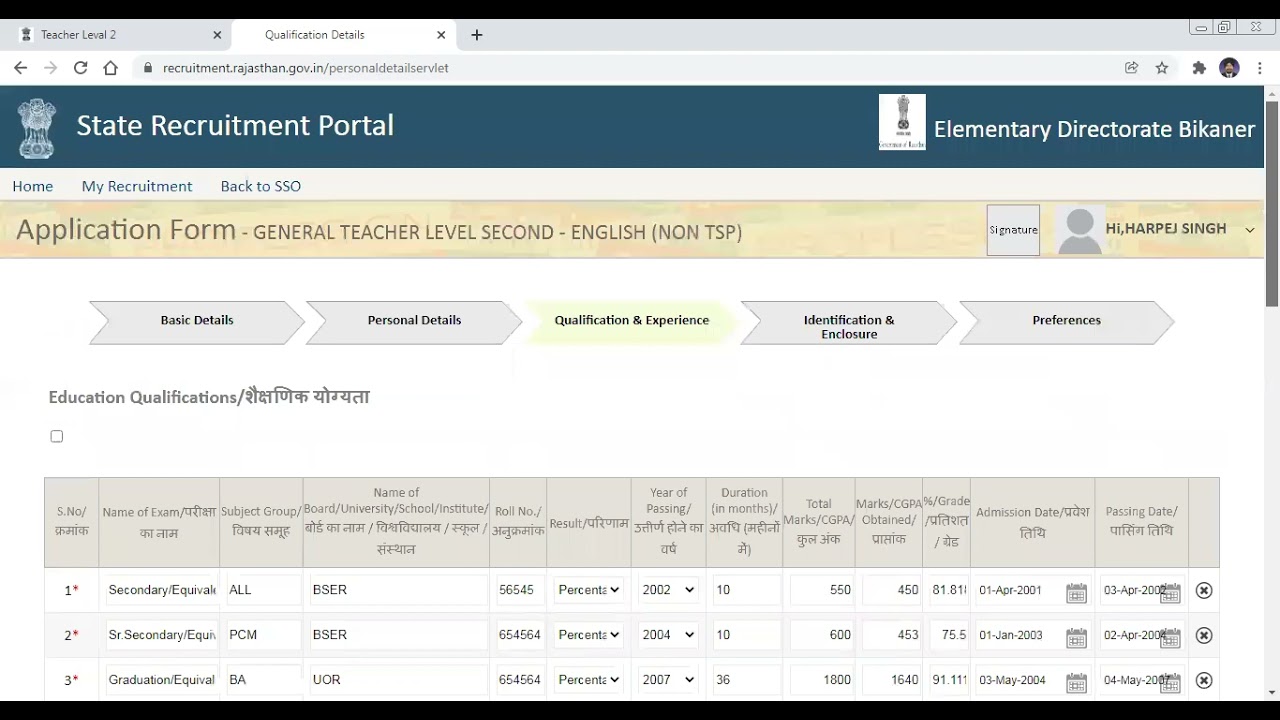
Task: Click the UOR university name field
Action: click(x=397, y=680)
